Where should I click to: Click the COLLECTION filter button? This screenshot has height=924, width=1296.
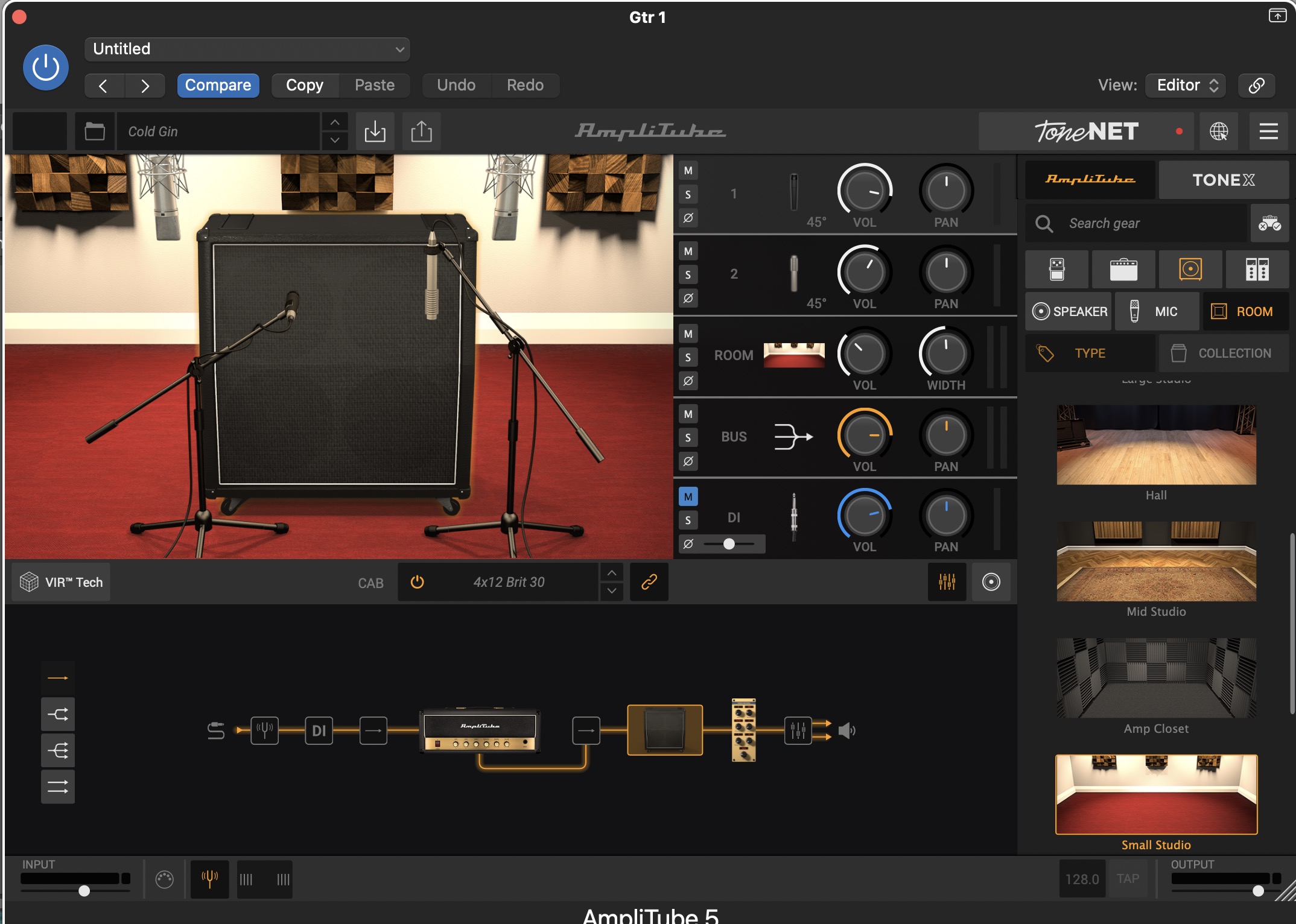pyautogui.click(x=1222, y=353)
